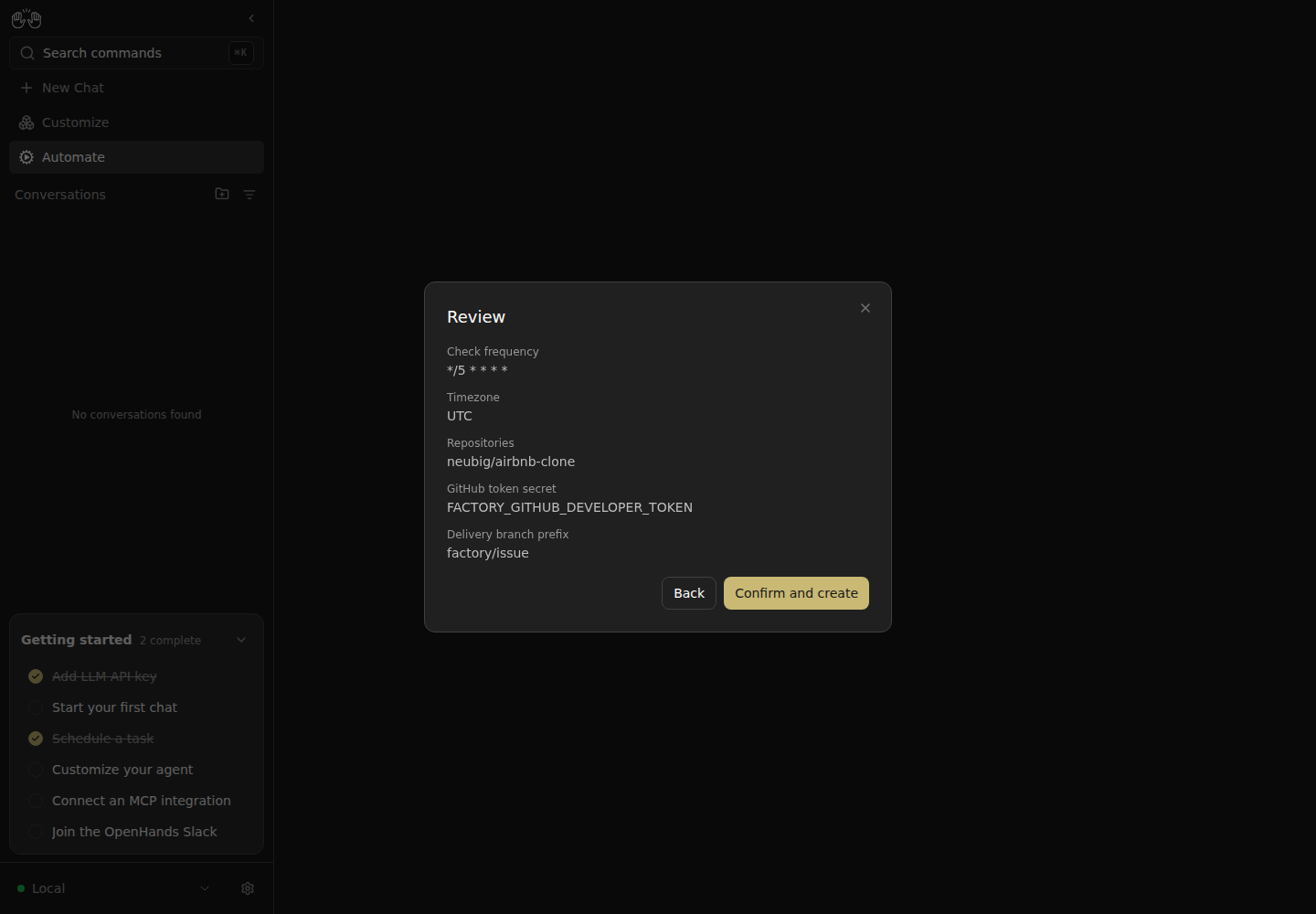The width and height of the screenshot is (1316, 914).
Task: Click the cron value */5 * * * *
Action: click(477, 370)
